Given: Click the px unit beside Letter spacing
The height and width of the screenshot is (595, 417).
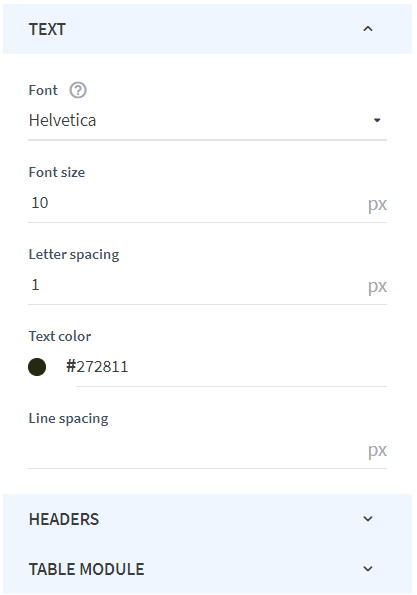Looking at the screenshot, I should click(x=377, y=287).
